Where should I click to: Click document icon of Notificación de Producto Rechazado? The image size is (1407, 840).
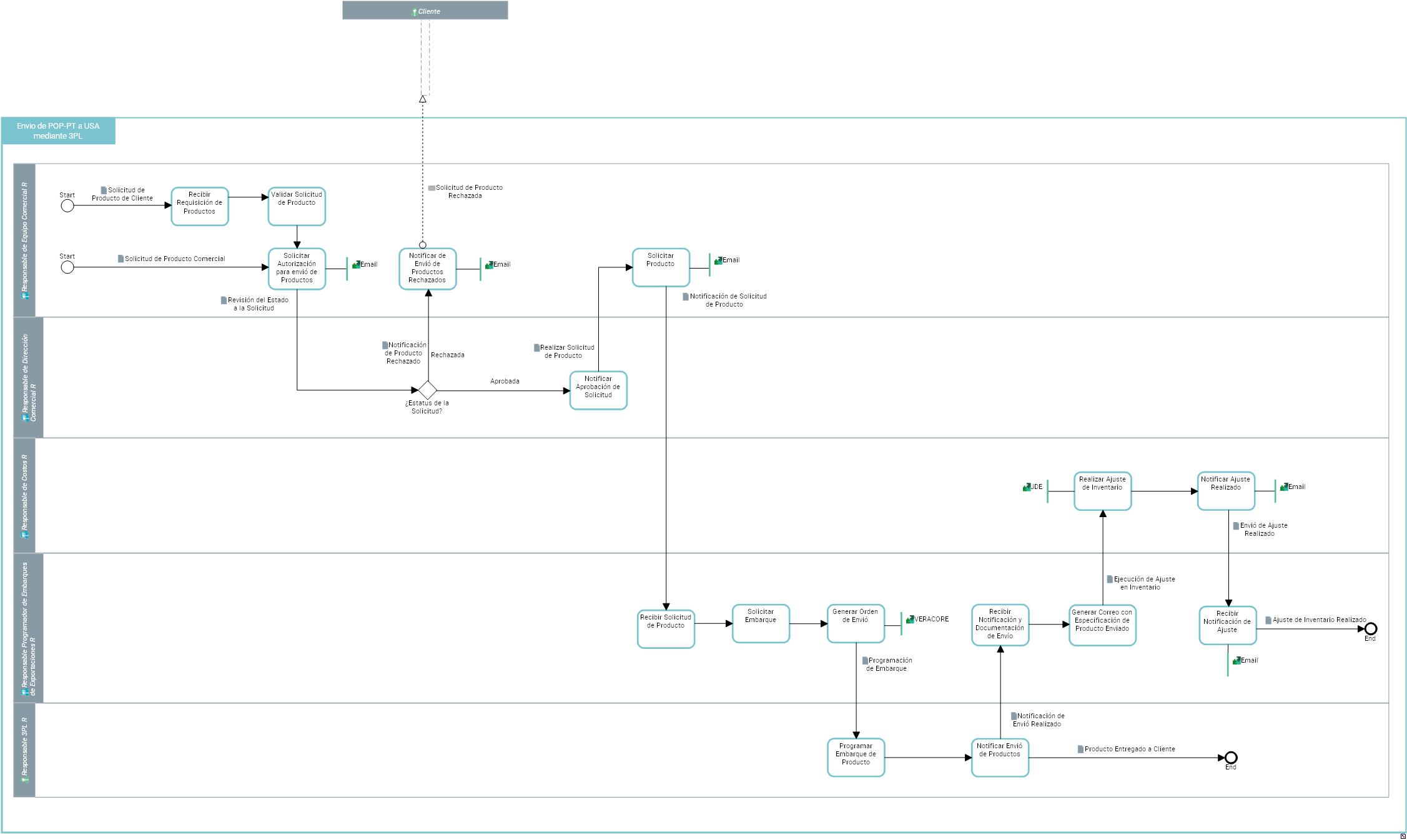385,345
